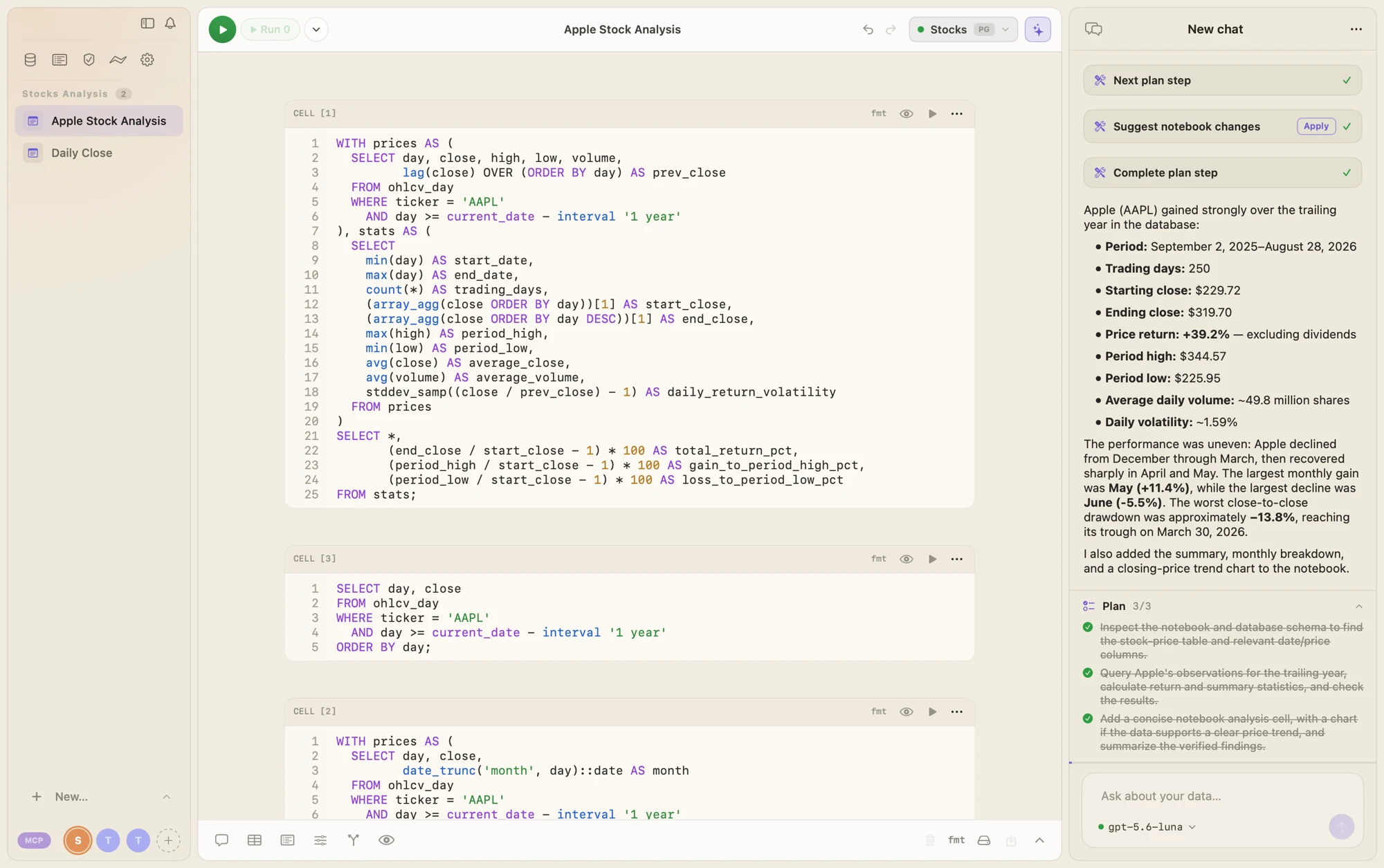The image size is (1384, 868).
Task: Open the run options dropdown
Action: (316, 30)
